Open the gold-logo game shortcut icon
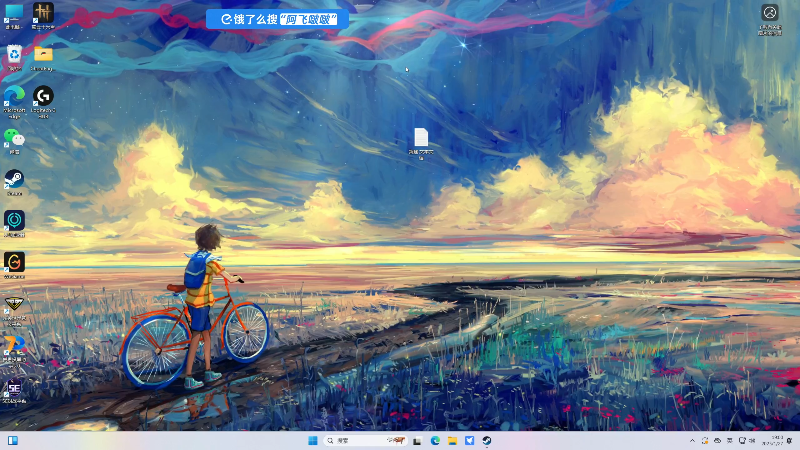 [x=43, y=16]
